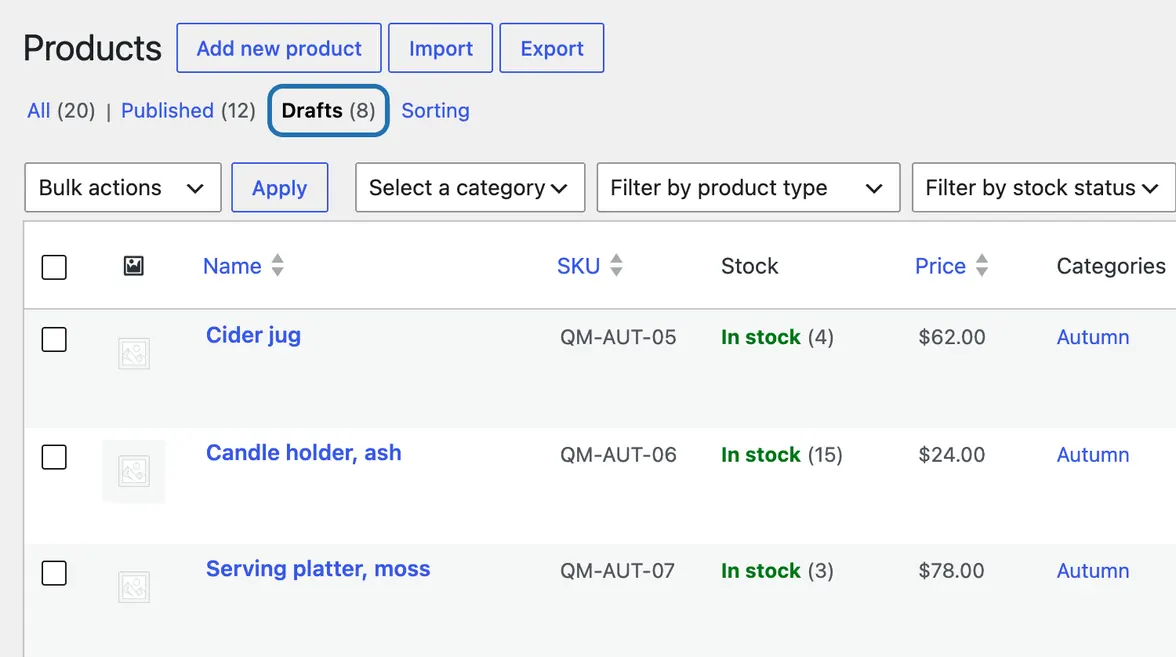
Task: Click Serving platter, moss placeholder thumbnail
Action: pyautogui.click(x=134, y=587)
